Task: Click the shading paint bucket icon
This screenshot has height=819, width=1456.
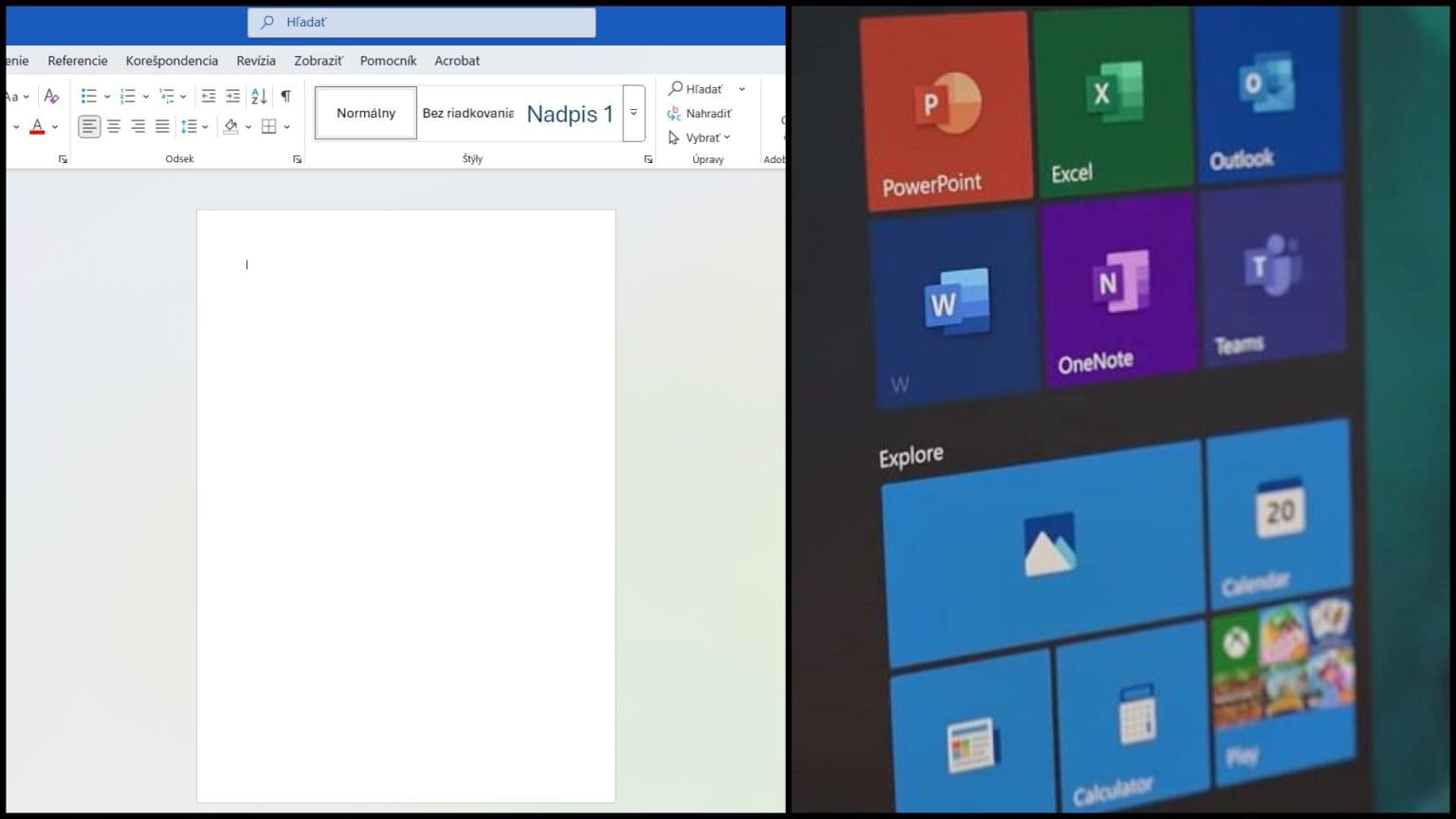Action: (230, 126)
